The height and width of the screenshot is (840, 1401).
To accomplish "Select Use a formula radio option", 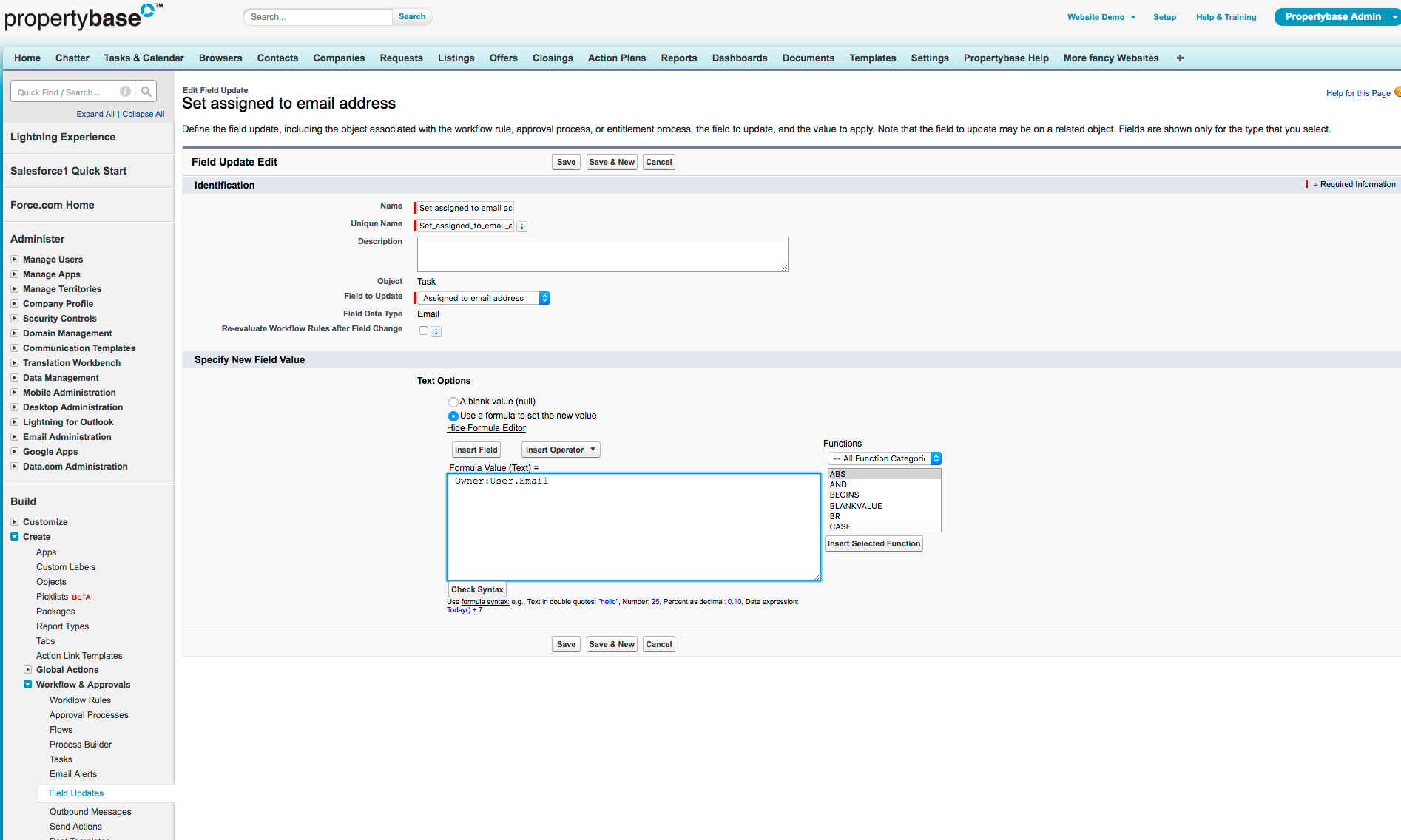I will 453,416.
